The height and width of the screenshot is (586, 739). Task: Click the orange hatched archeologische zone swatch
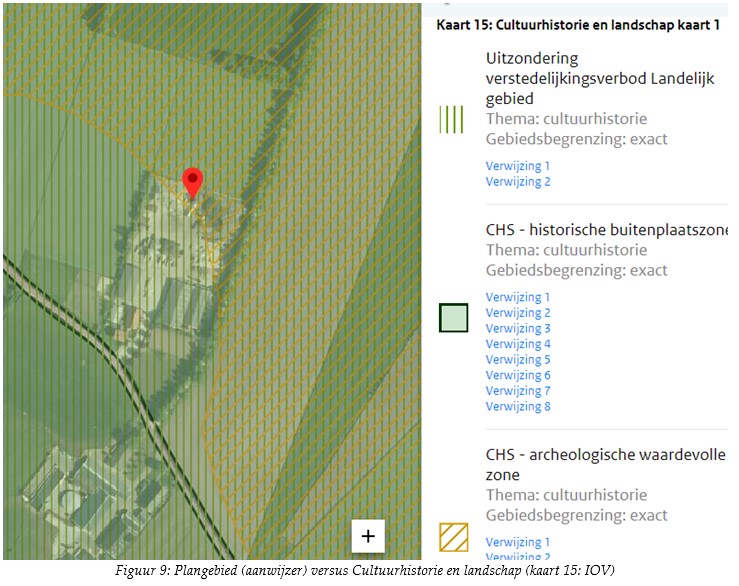point(453,537)
